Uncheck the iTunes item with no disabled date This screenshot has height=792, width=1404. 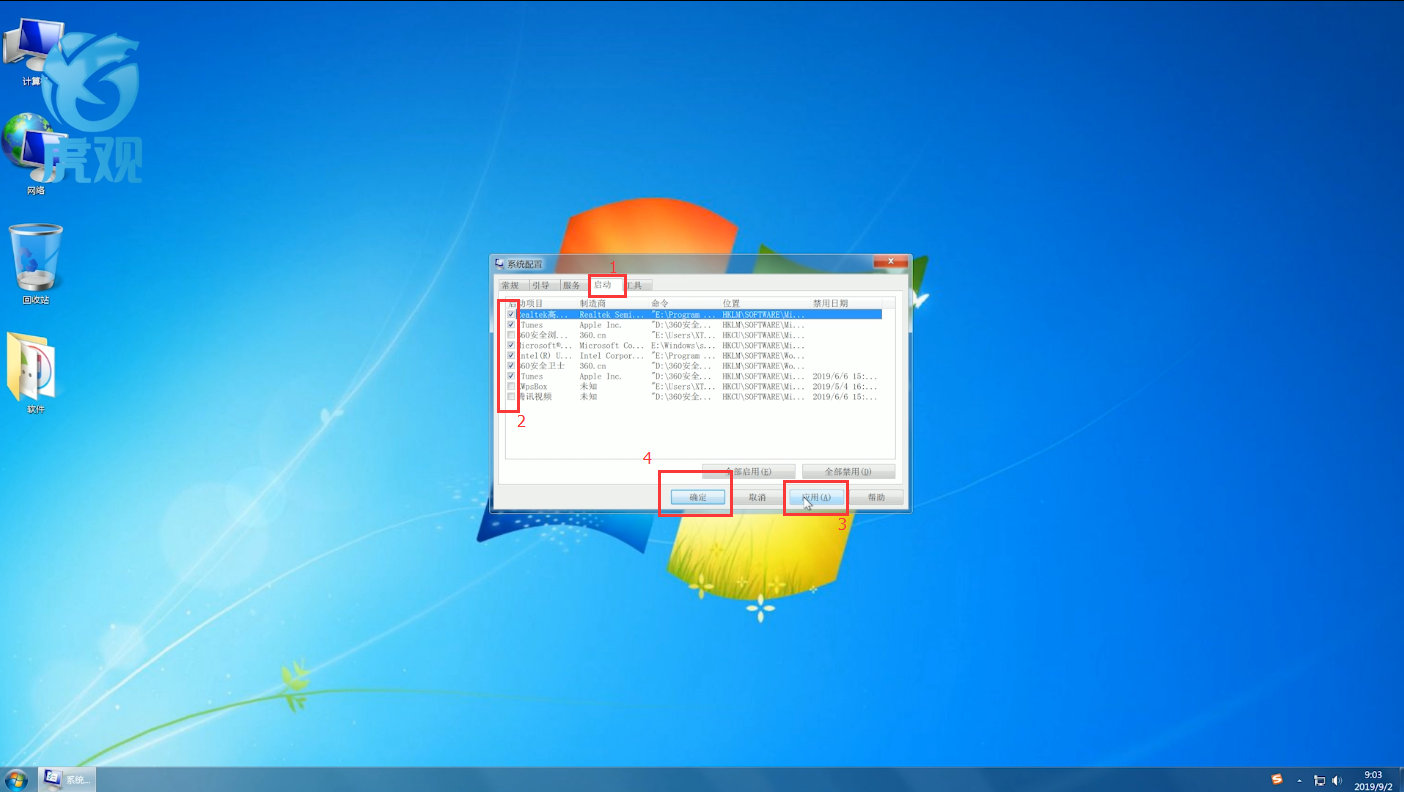coord(511,325)
